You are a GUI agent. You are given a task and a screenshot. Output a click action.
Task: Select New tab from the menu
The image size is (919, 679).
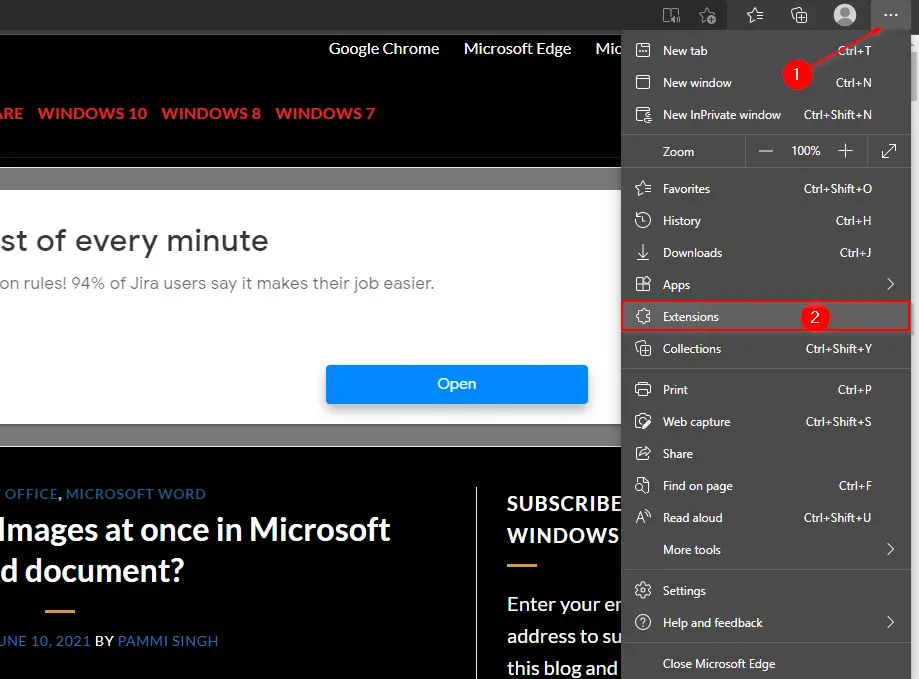click(x=765, y=50)
